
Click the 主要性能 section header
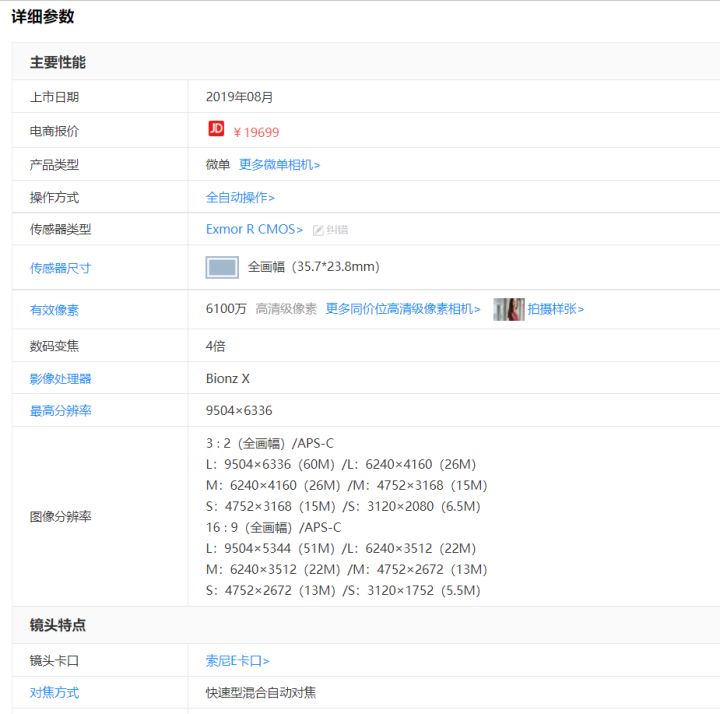tap(58, 62)
